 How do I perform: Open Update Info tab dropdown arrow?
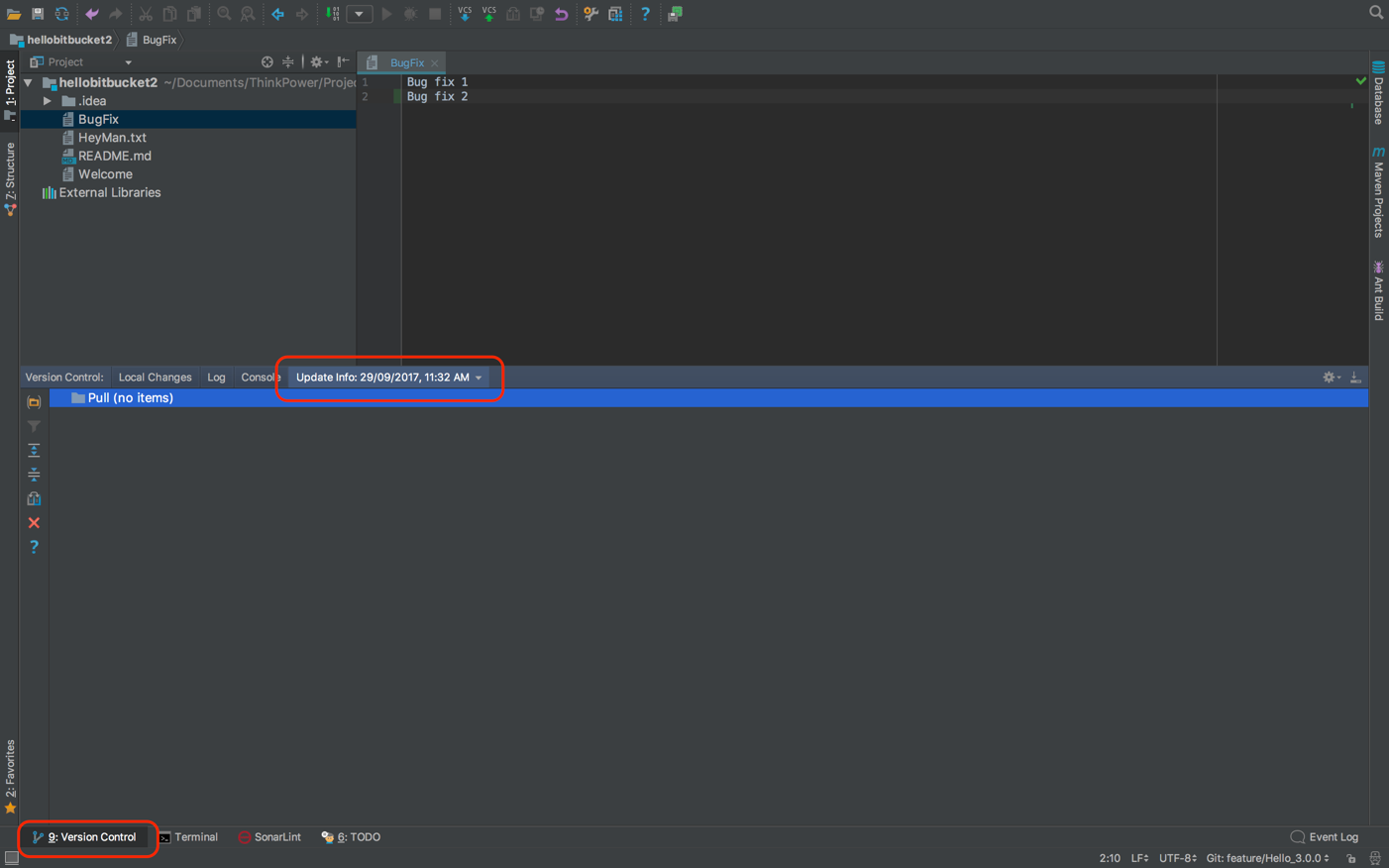point(479,378)
